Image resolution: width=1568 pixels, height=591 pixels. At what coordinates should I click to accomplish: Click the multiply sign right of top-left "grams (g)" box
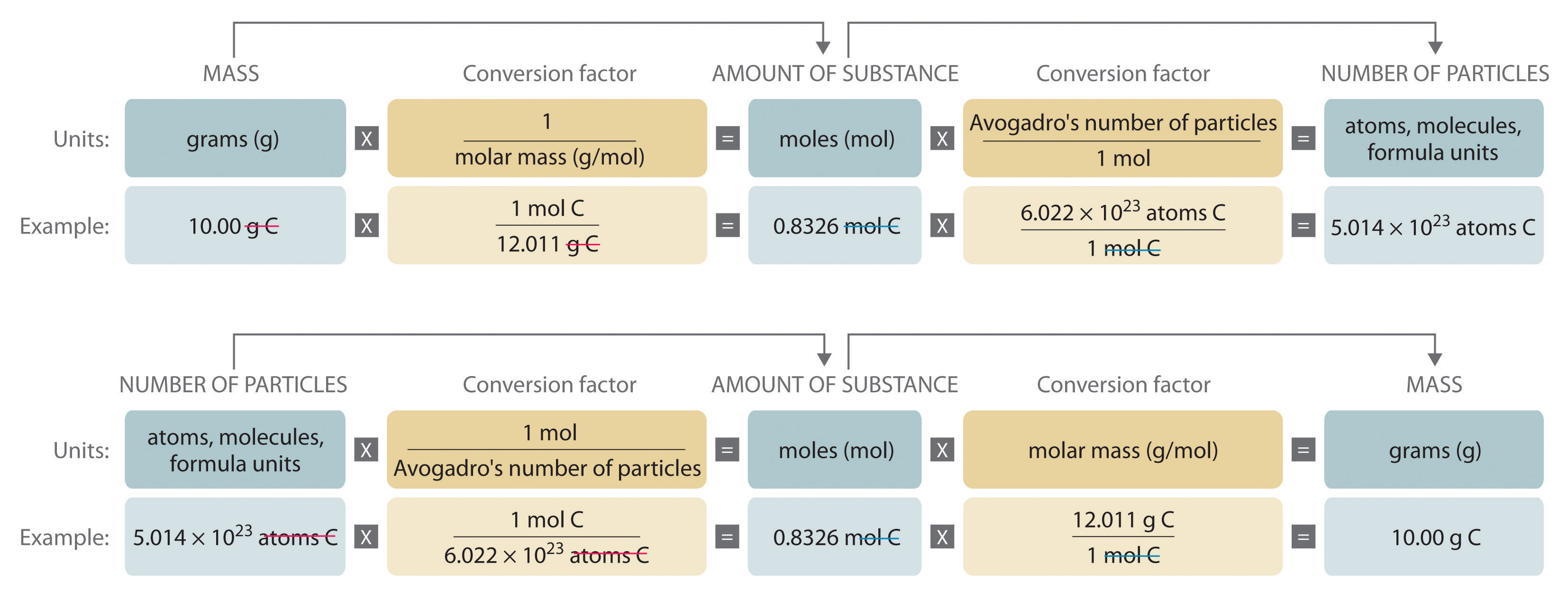pos(366,139)
